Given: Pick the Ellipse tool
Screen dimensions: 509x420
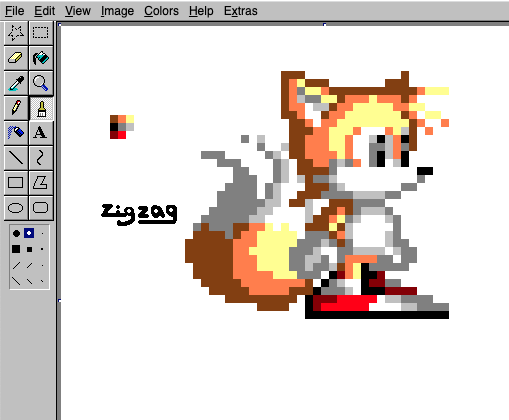Looking at the screenshot, I should [16, 208].
